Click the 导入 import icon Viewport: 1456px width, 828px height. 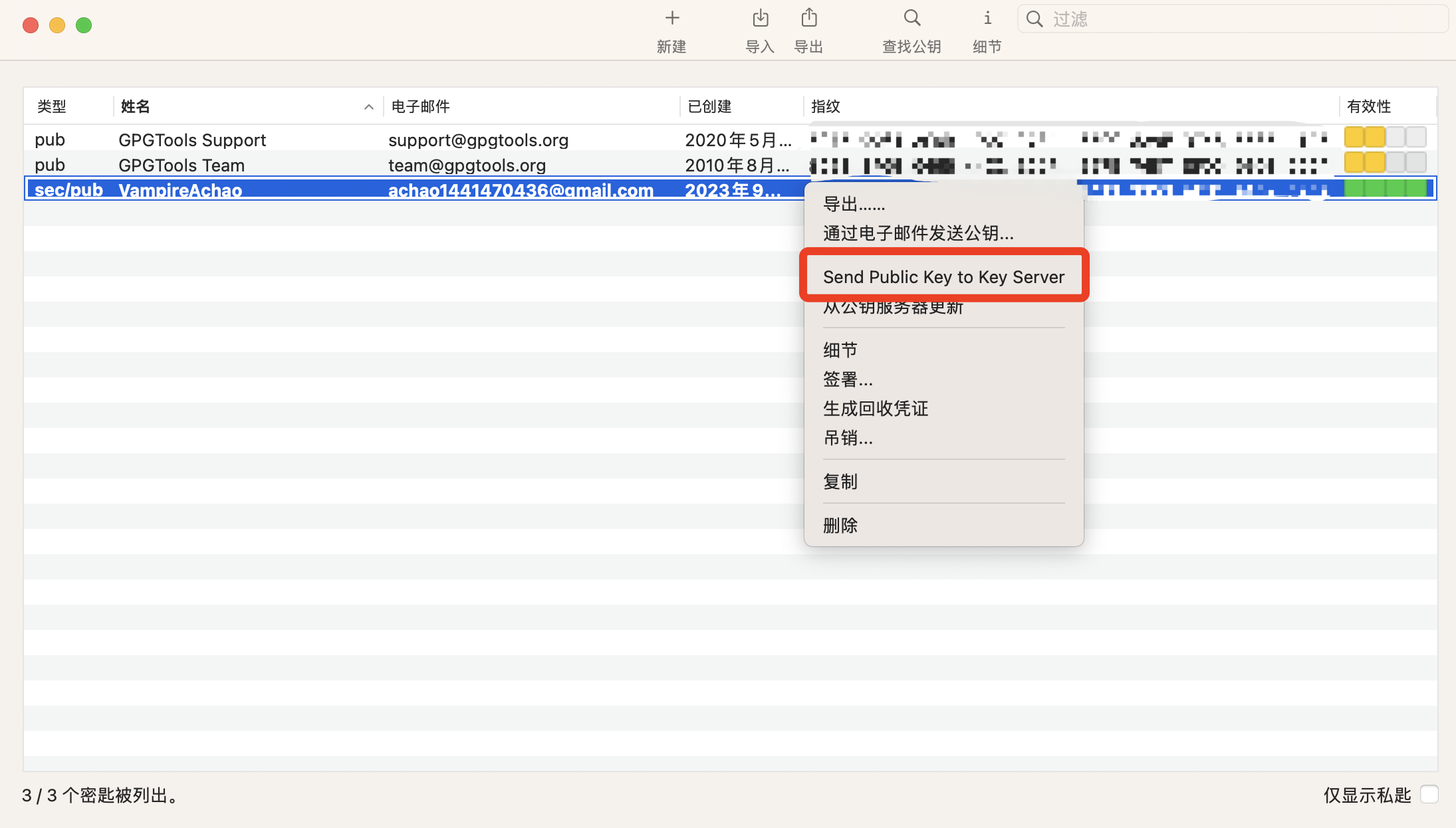(x=760, y=19)
